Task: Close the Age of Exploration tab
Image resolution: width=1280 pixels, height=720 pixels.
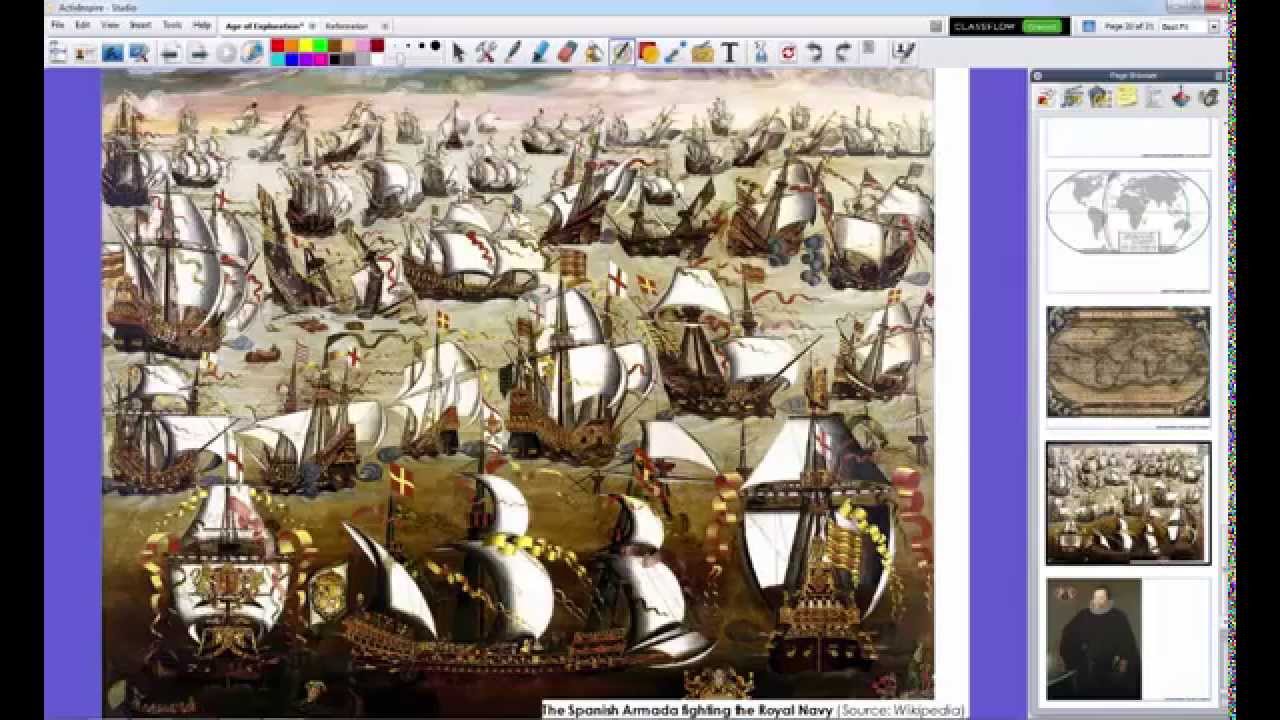Action: tap(312, 25)
